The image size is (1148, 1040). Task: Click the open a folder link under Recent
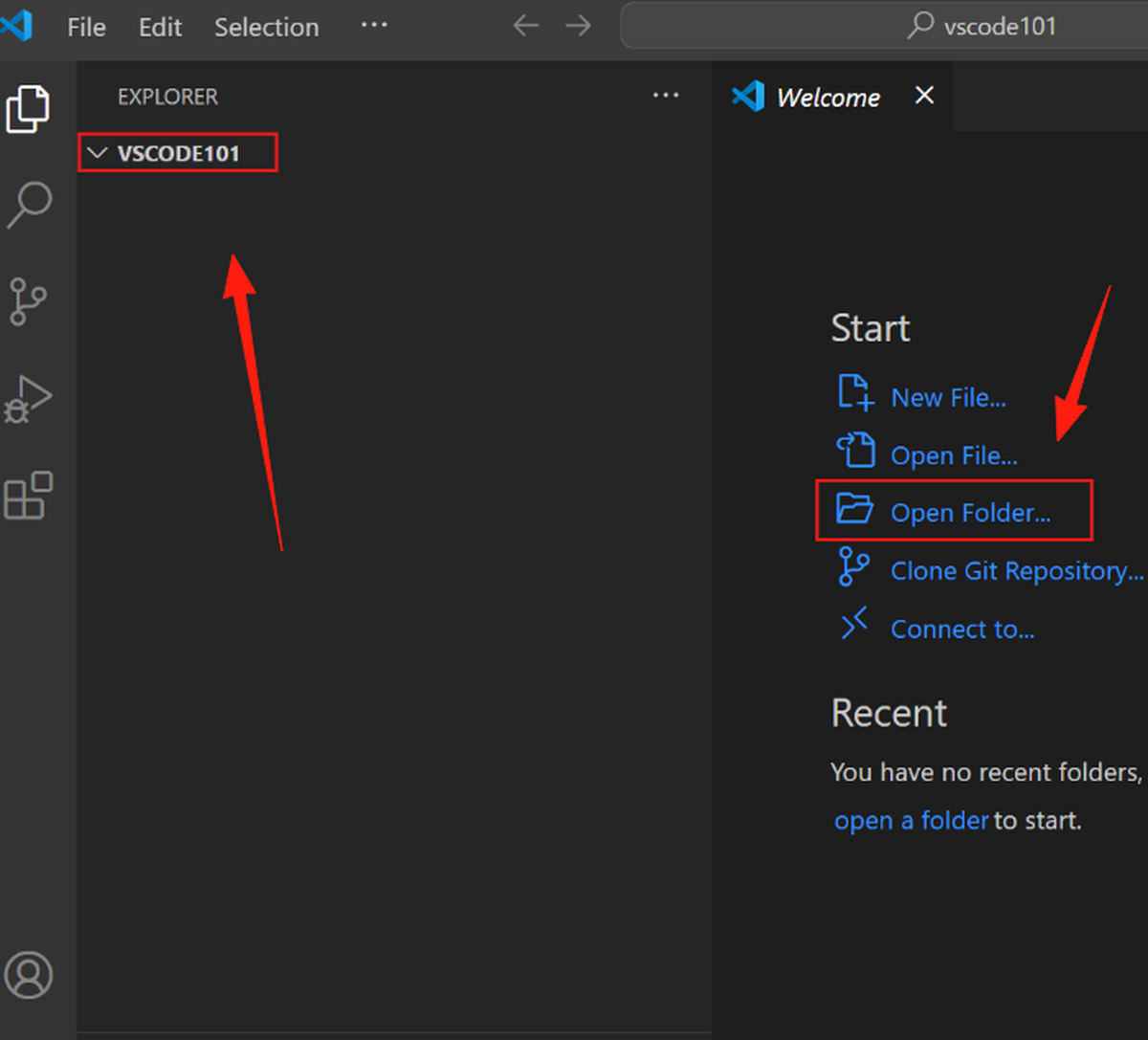pyautogui.click(x=910, y=820)
